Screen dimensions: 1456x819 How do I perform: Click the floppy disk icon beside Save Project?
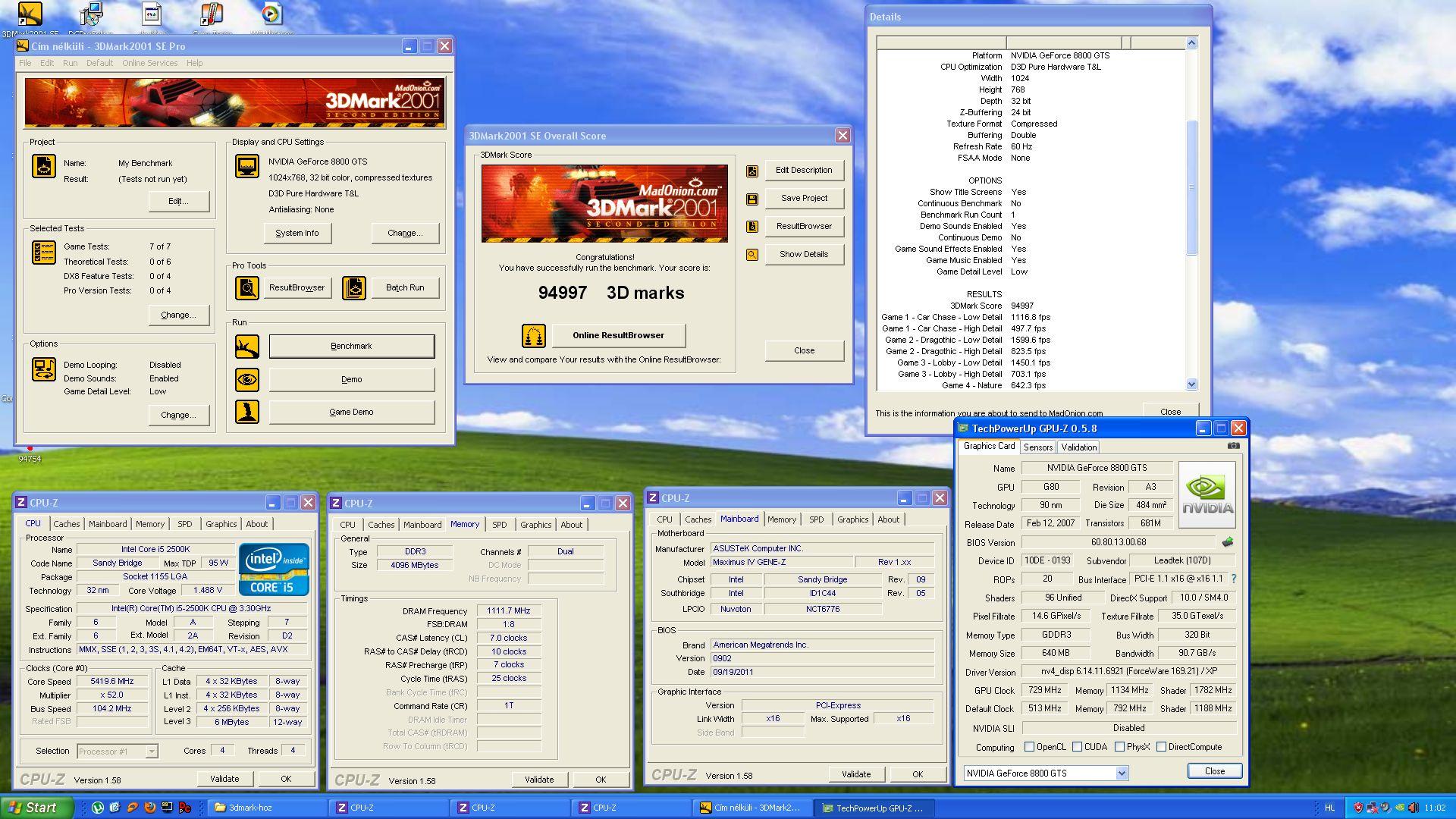pyautogui.click(x=752, y=199)
